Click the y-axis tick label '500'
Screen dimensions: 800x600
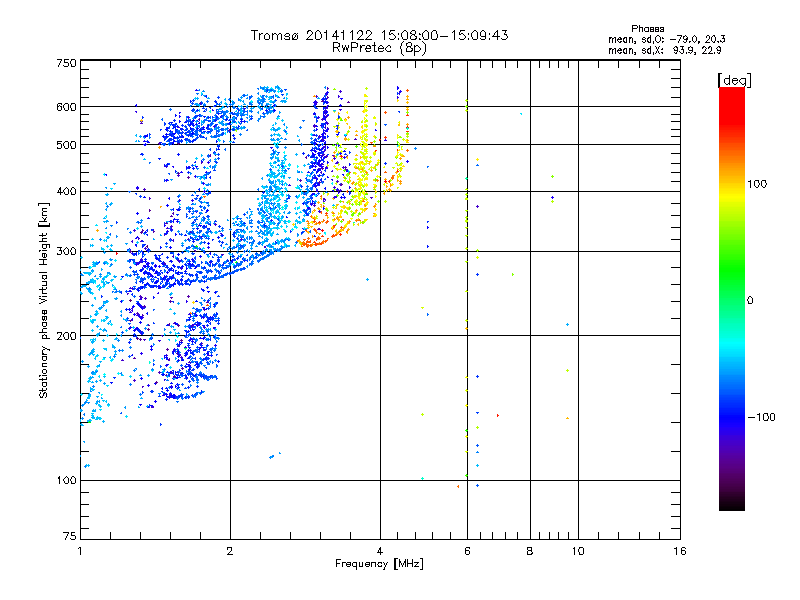pyautogui.click(x=66, y=145)
